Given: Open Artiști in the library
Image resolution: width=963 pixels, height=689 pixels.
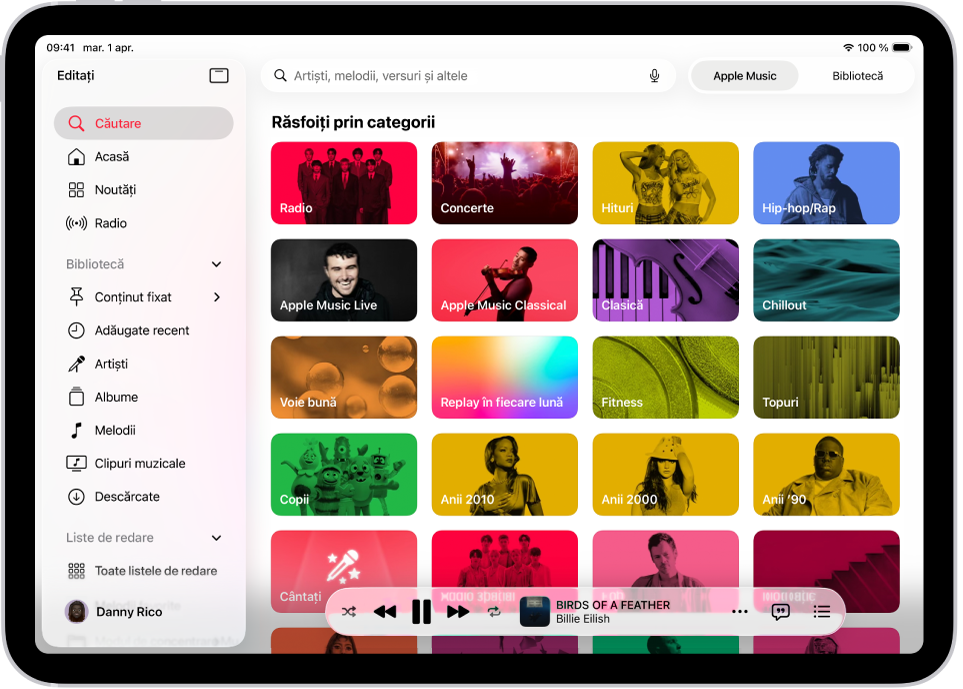Looking at the screenshot, I should coord(144,364).
